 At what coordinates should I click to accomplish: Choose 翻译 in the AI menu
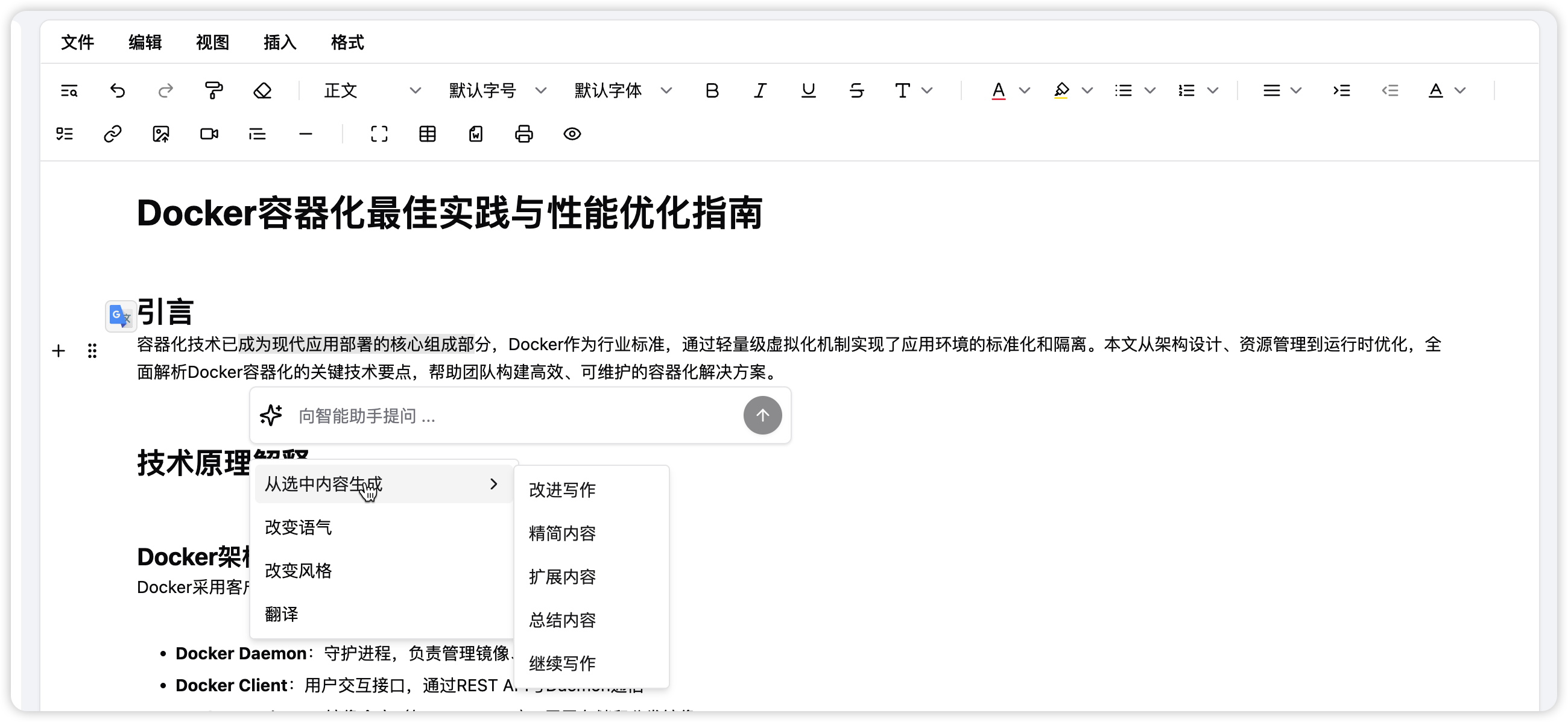point(281,614)
